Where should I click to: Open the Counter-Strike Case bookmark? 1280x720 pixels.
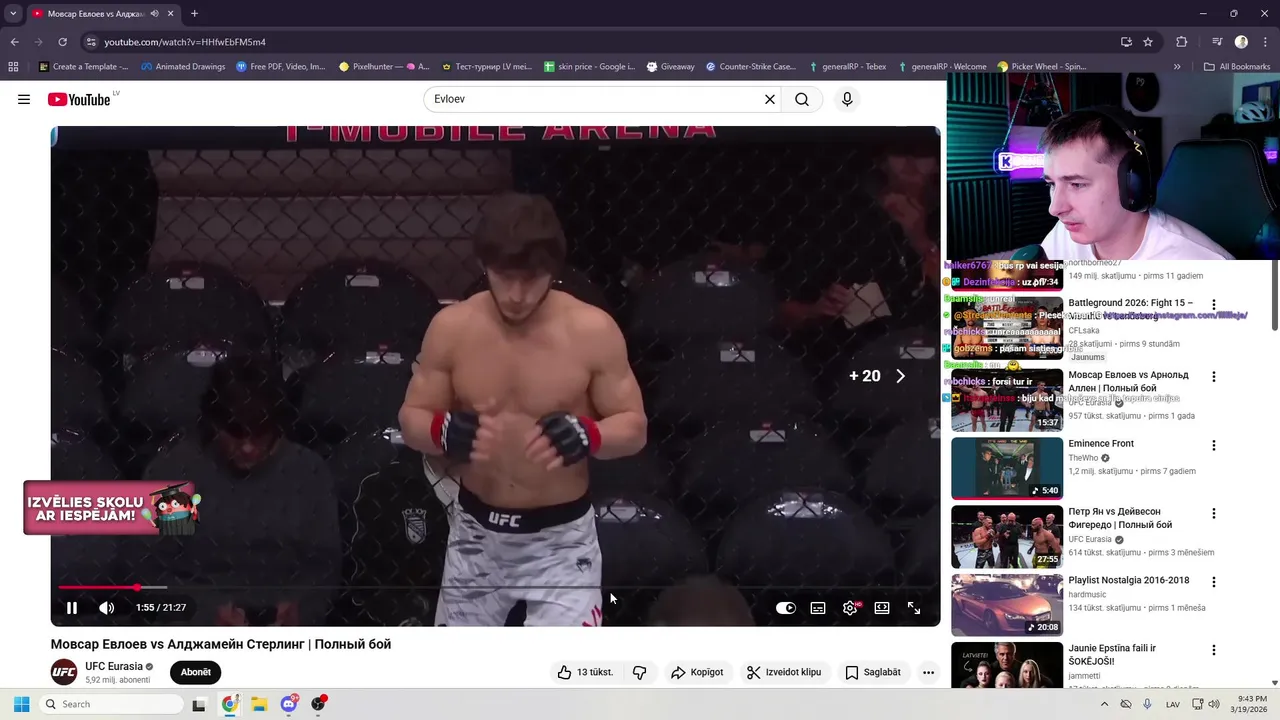750,67
